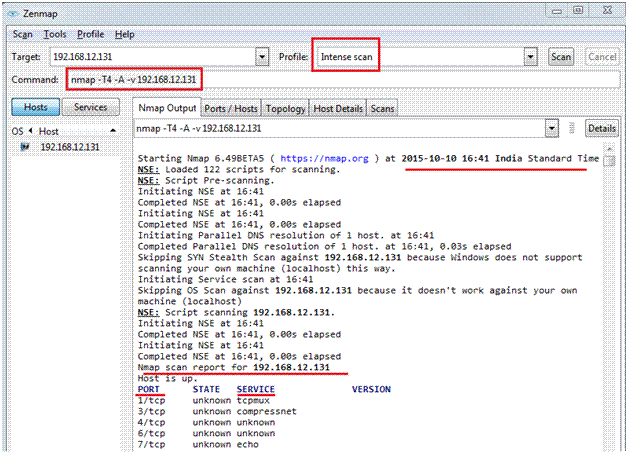Image resolution: width=628 pixels, height=454 pixels.
Task: Minimize the Zenmap window
Action: point(557,10)
